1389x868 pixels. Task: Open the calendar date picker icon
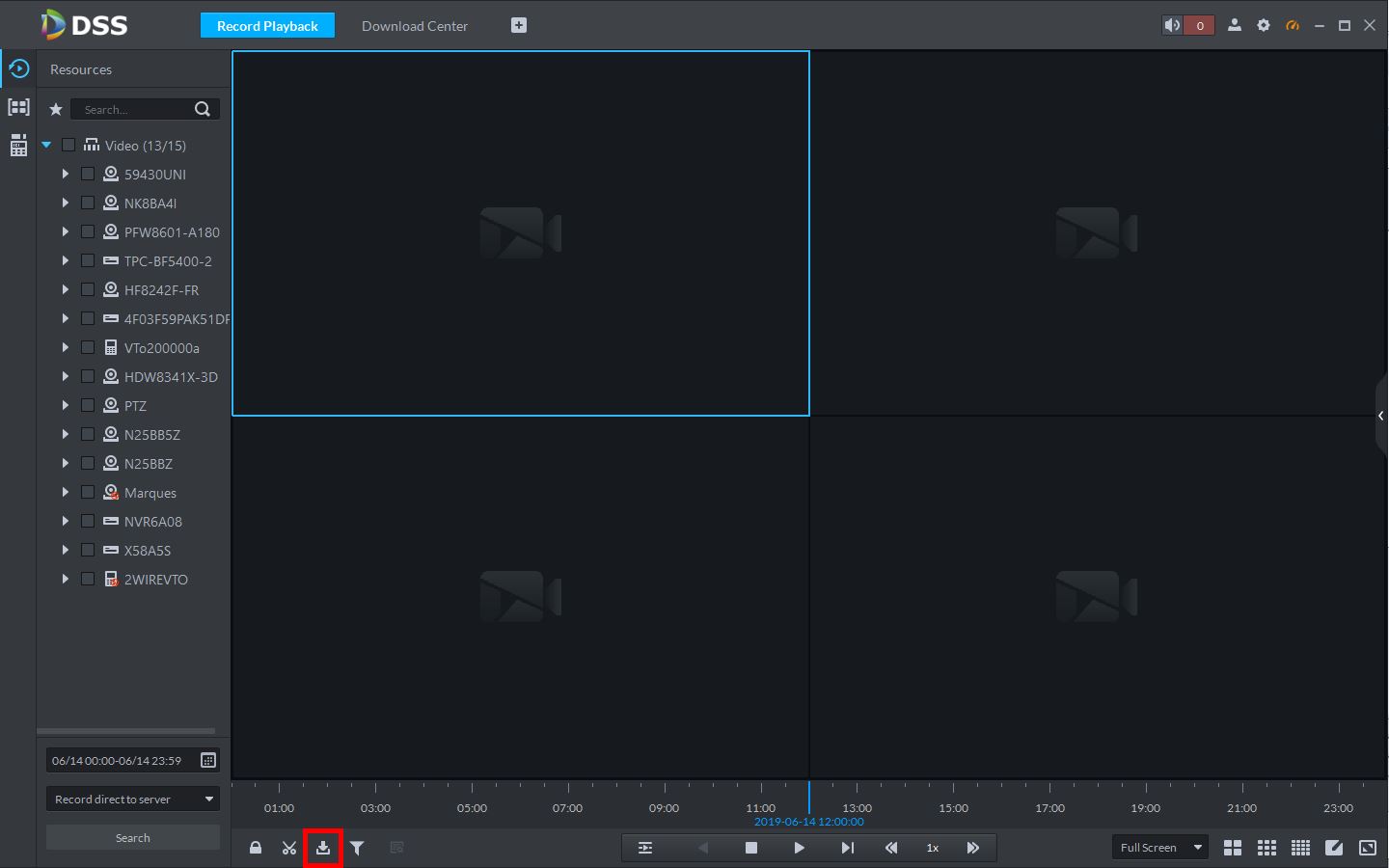[208, 760]
